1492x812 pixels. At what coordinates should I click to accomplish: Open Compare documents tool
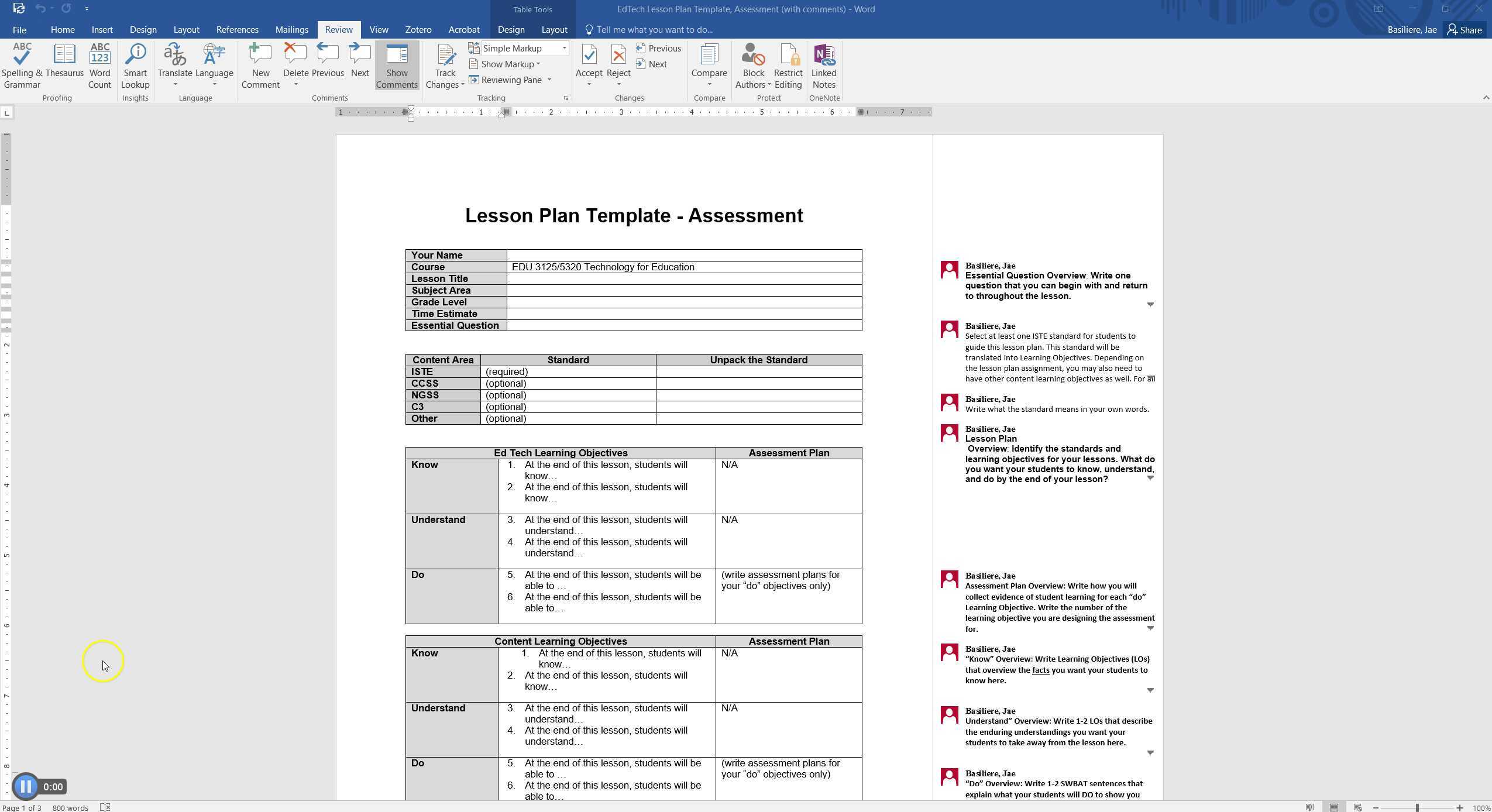tap(709, 66)
